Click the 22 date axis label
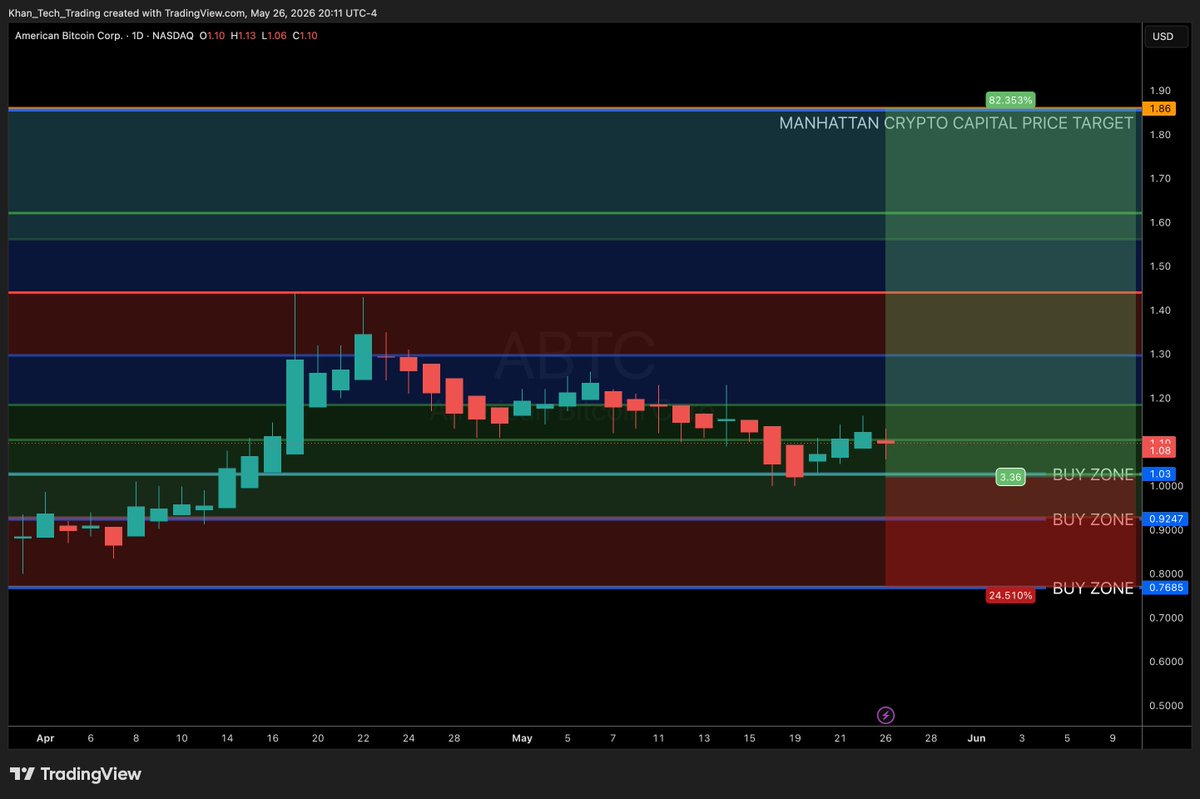This screenshot has height=799, width=1200. (x=363, y=738)
